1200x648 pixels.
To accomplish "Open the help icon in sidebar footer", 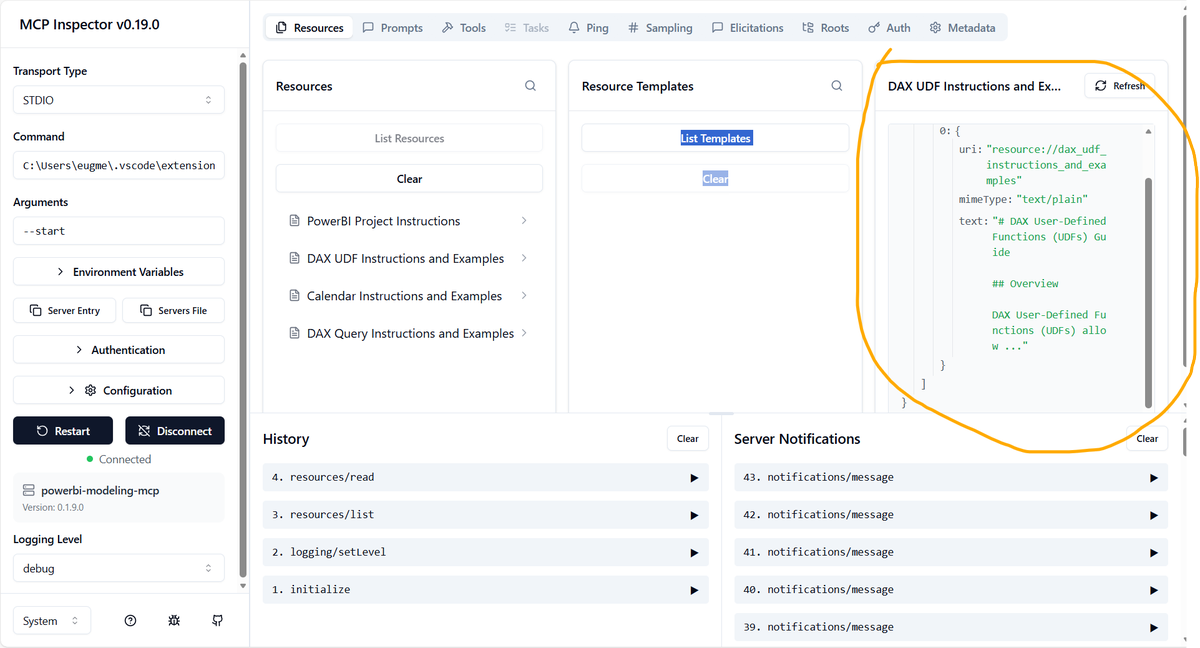I will 130,621.
